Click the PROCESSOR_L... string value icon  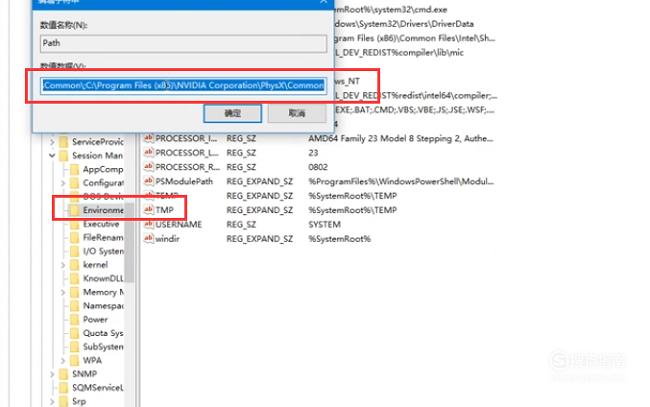point(148,153)
